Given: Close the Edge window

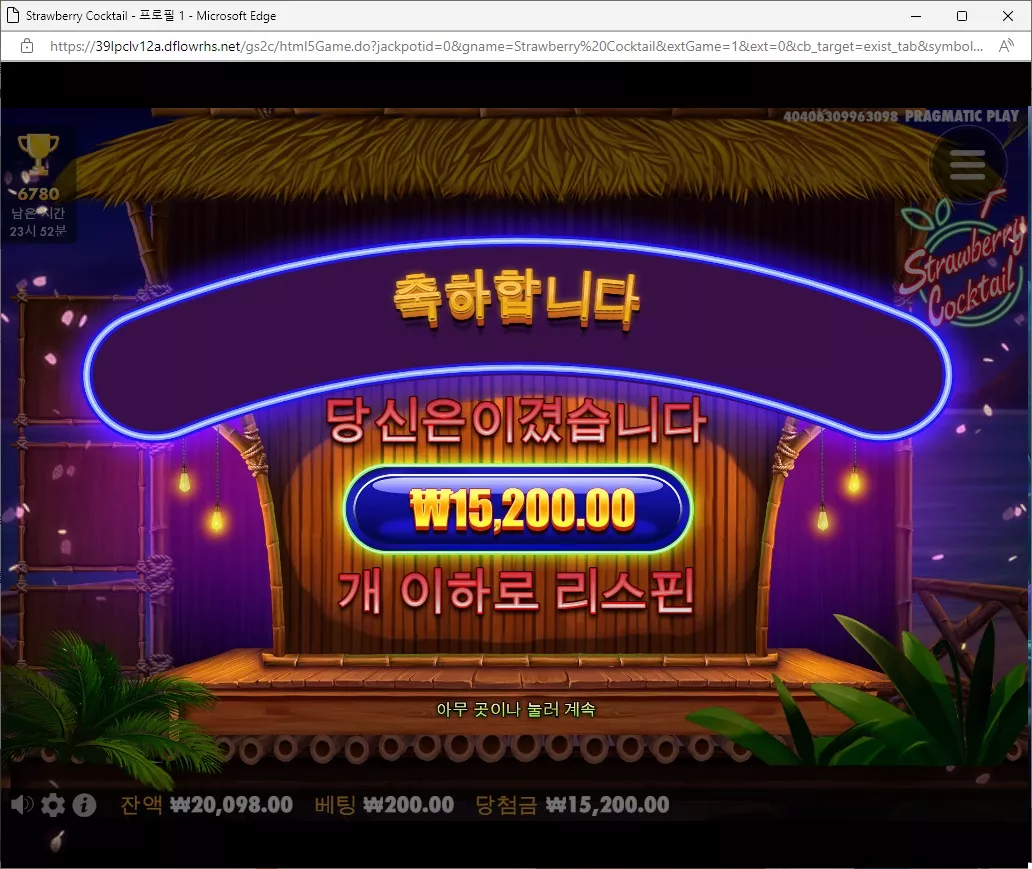Looking at the screenshot, I should pos(1008,16).
